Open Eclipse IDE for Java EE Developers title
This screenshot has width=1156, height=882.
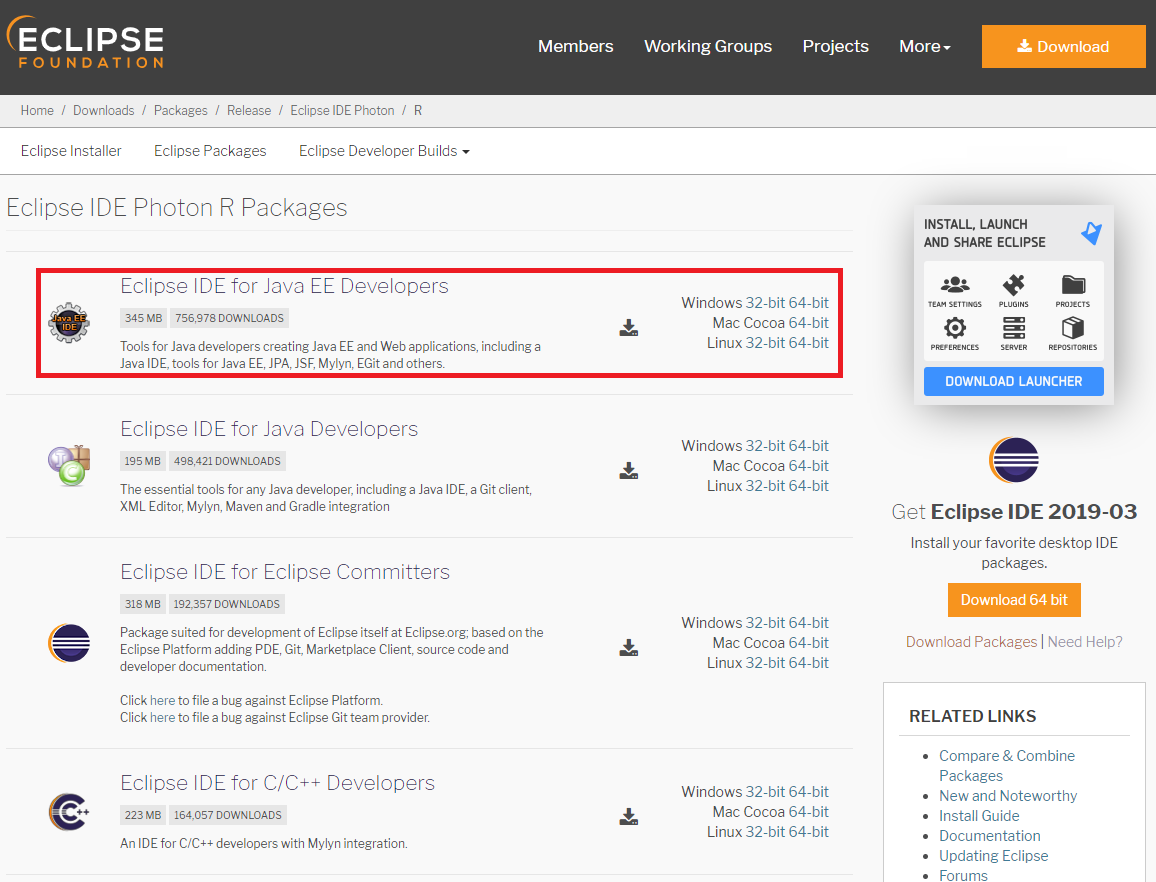285,286
